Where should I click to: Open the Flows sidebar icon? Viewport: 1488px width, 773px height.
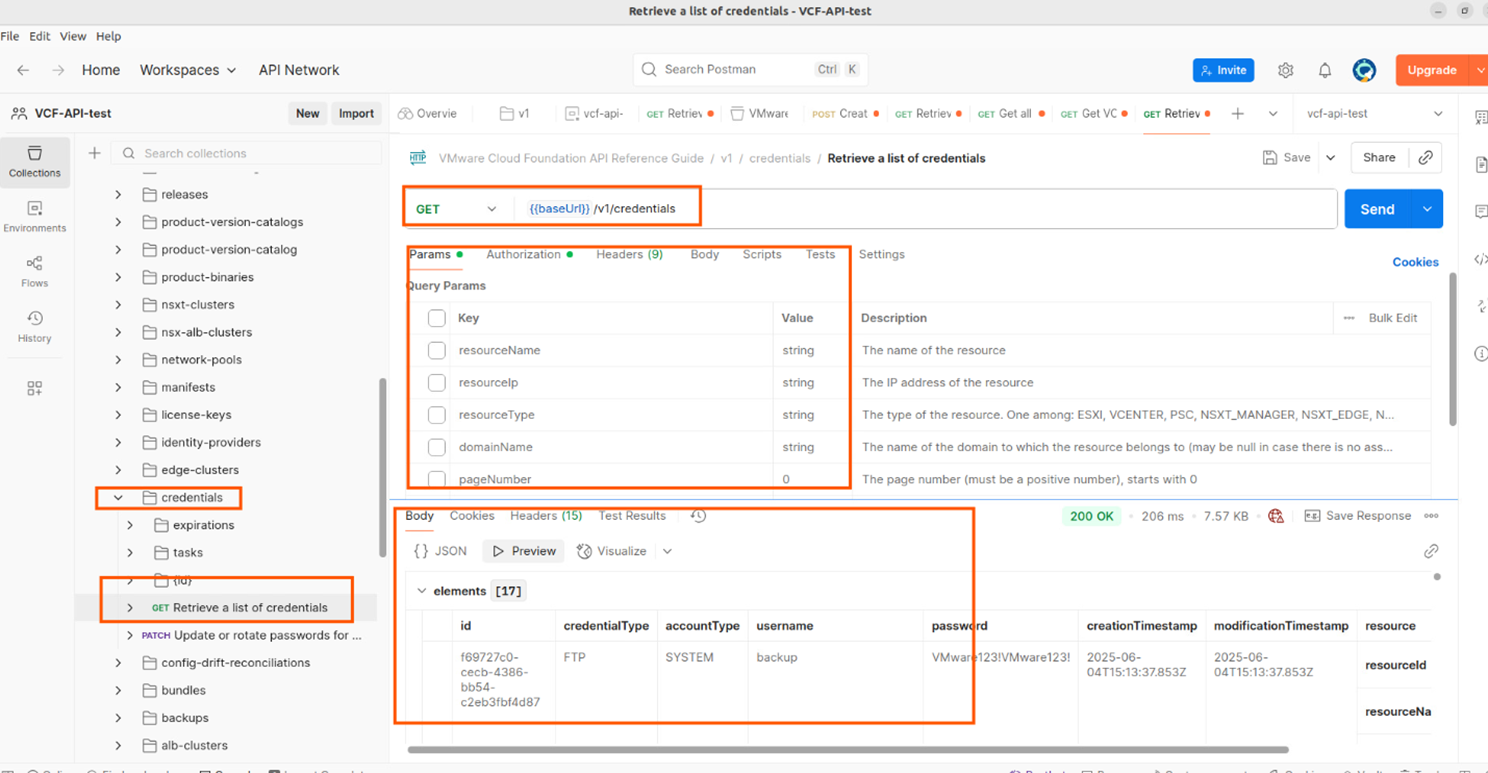[x=35, y=271]
